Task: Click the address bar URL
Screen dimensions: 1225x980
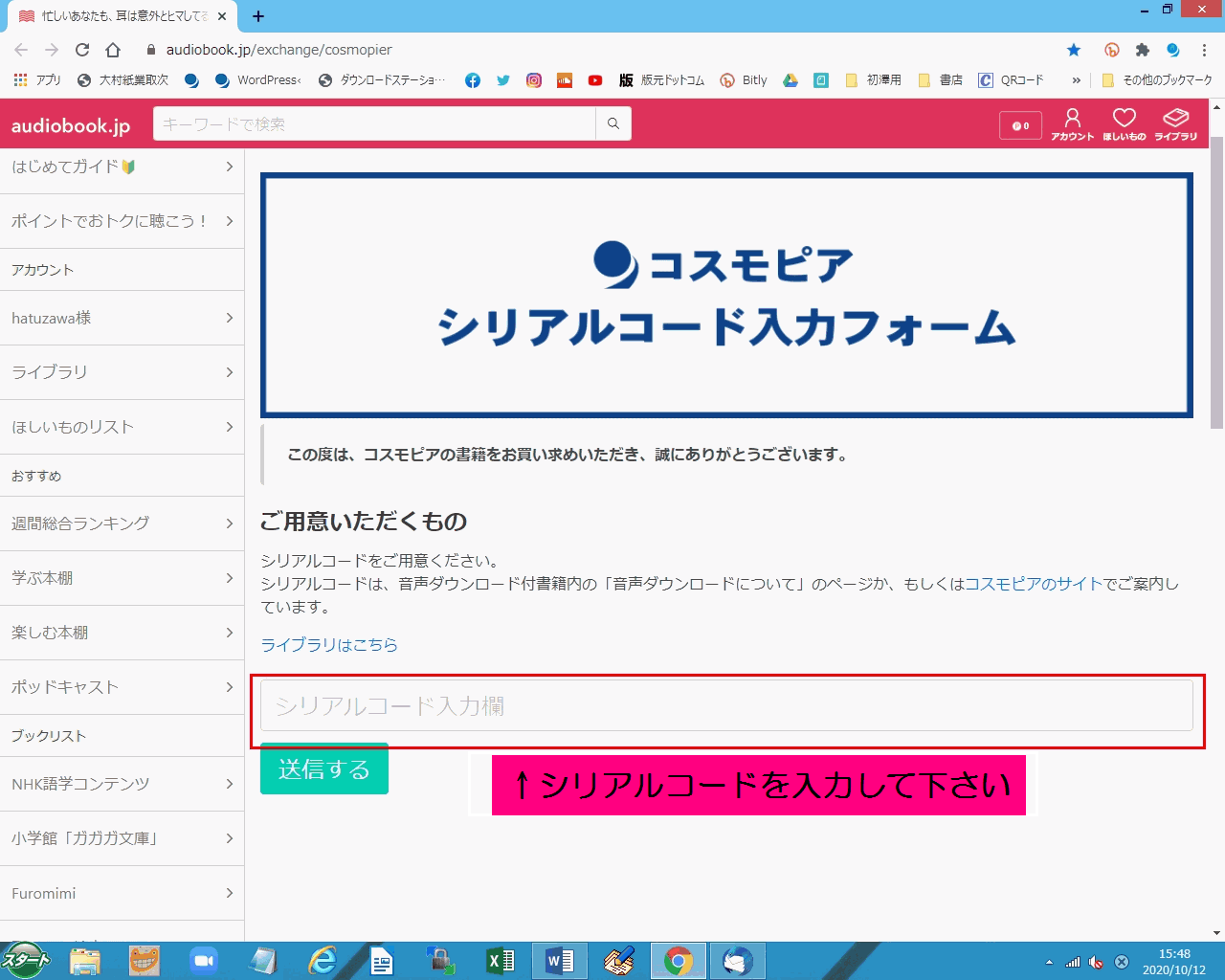Action: (x=279, y=50)
